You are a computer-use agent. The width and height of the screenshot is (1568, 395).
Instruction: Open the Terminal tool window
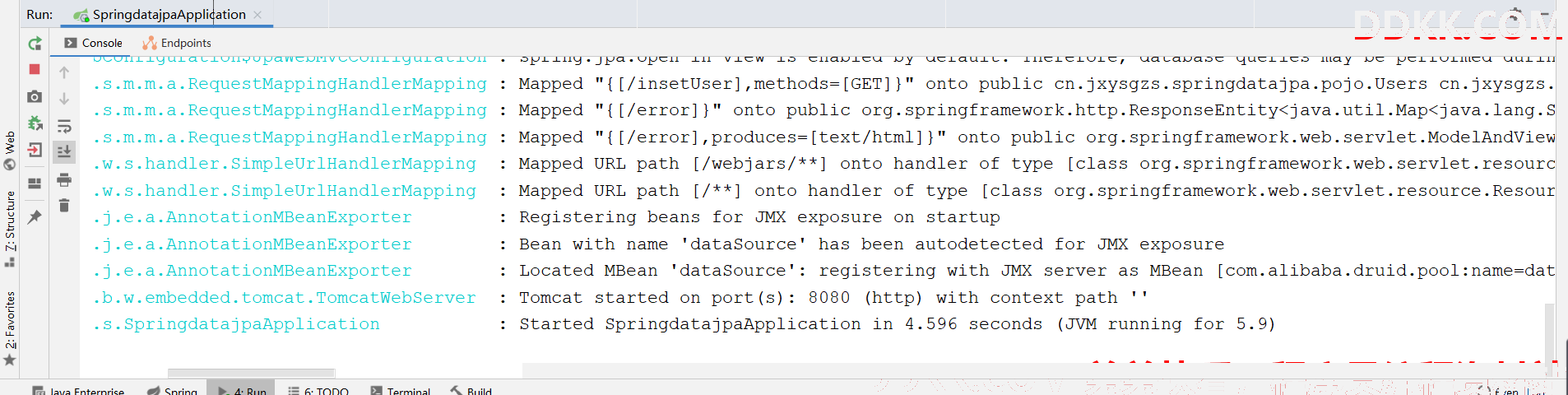[x=401, y=391]
